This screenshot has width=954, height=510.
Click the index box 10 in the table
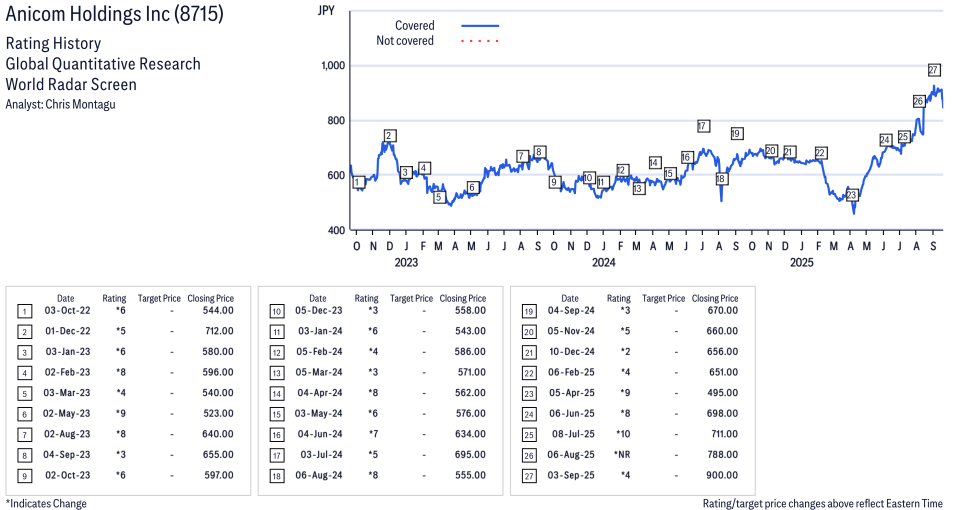click(x=276, y=311)
